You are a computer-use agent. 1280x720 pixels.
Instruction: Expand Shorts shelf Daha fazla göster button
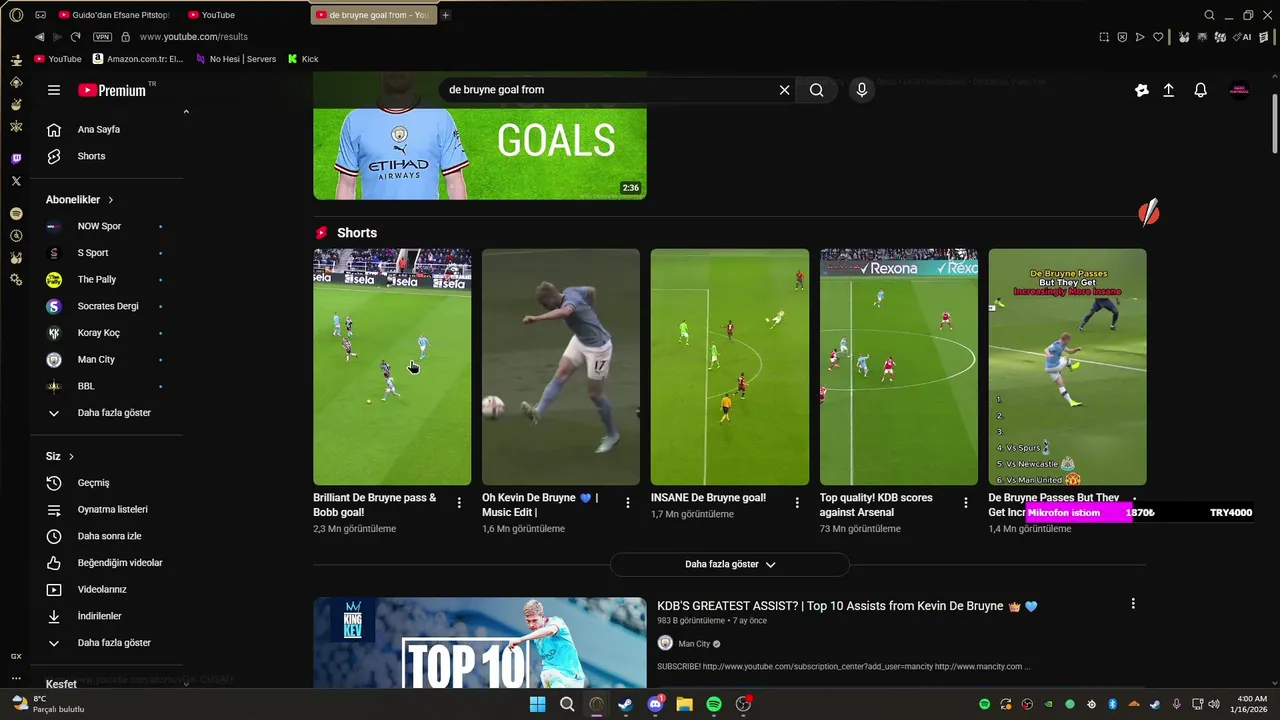[x=730, y=565]
